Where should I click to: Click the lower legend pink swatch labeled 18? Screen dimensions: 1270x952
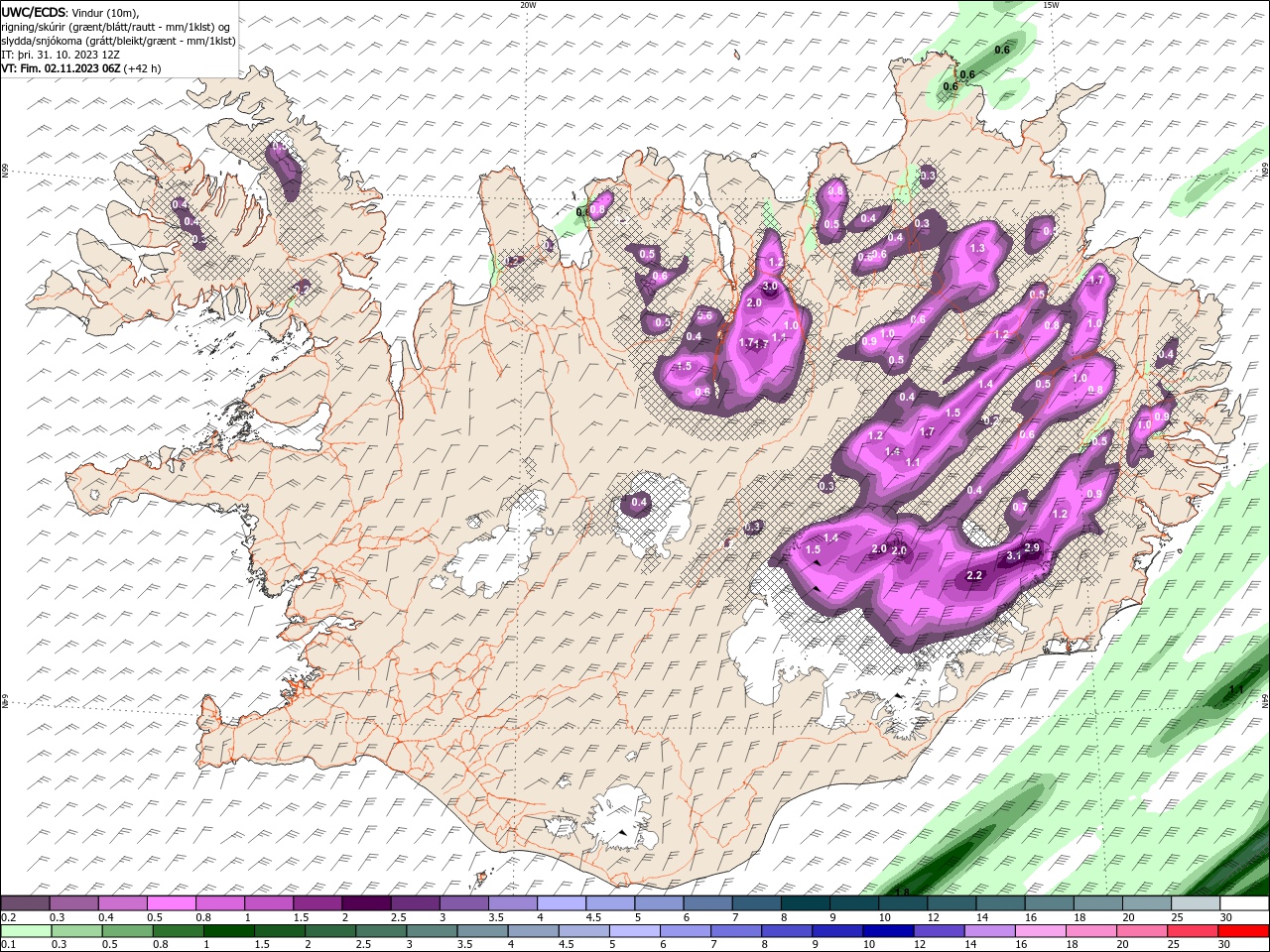(x=1091, y=931)
